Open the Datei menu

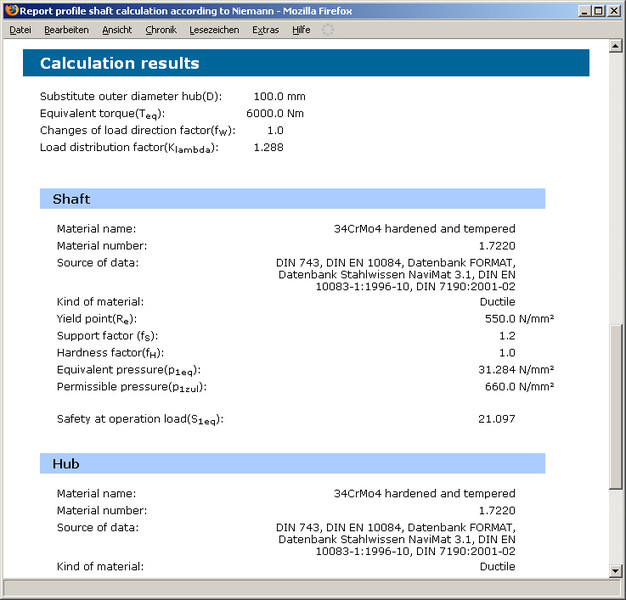[20, 30]
